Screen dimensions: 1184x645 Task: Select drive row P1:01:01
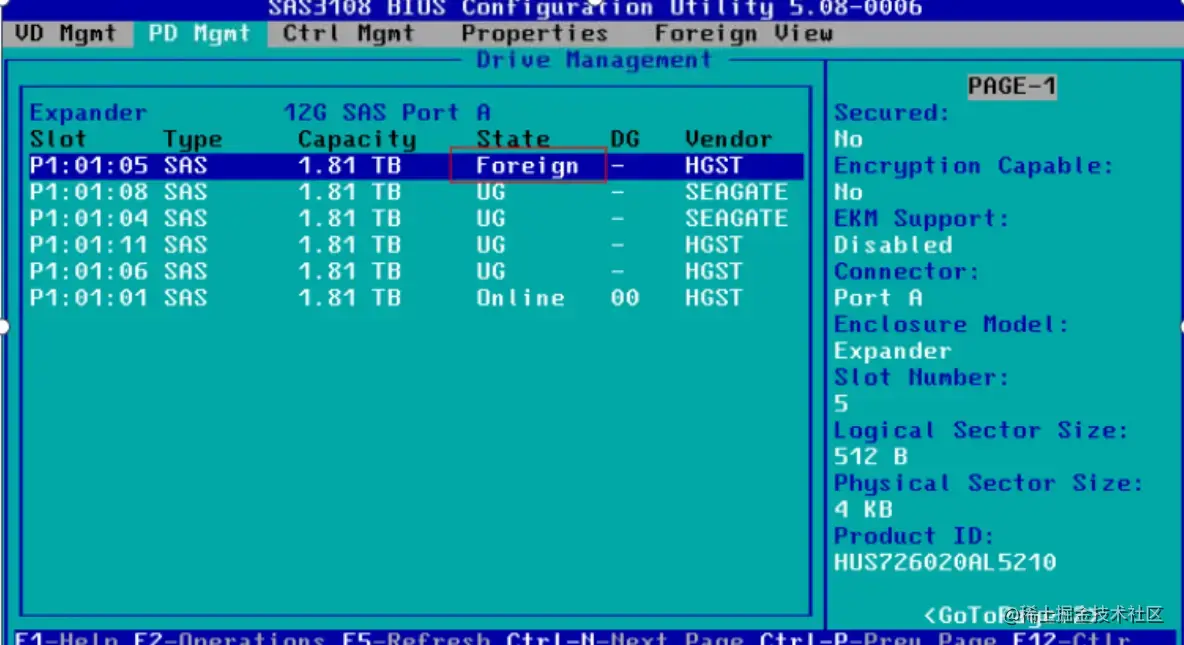pyautogui.click(x=416, y=298)
